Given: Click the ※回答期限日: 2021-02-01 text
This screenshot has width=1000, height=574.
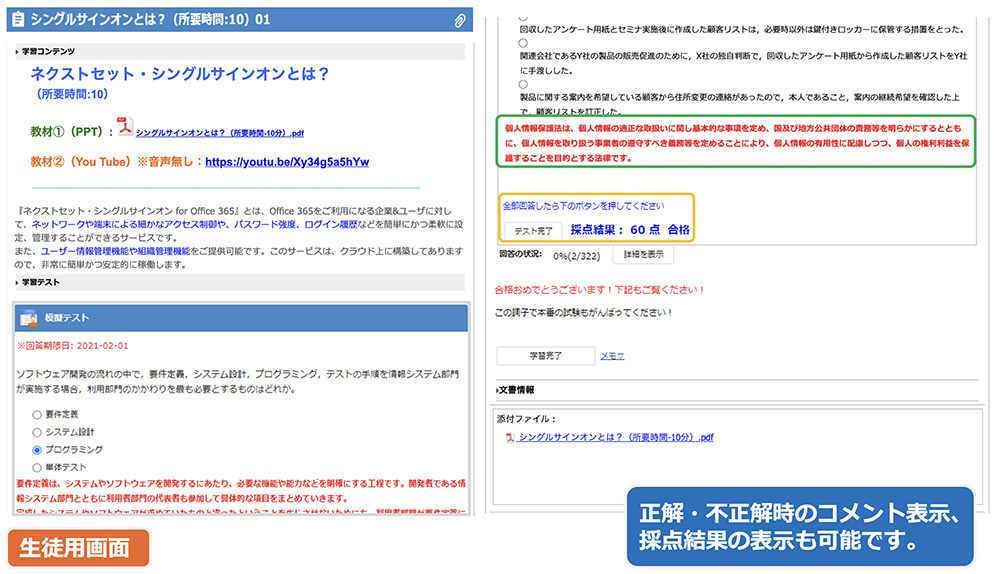Looking at the screenshot, I should click(73, 346).
